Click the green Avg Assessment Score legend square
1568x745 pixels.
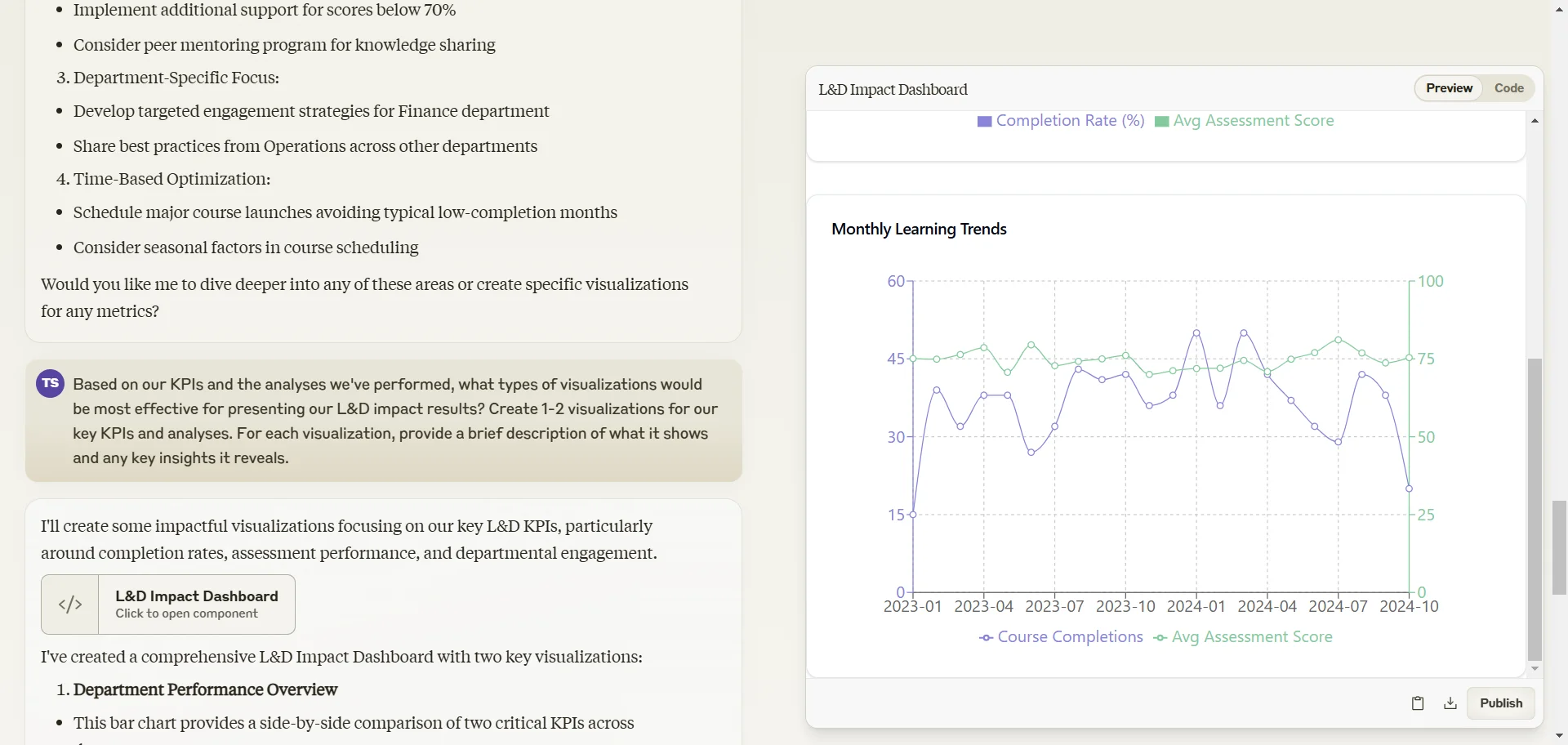(x=1161, y=122)
